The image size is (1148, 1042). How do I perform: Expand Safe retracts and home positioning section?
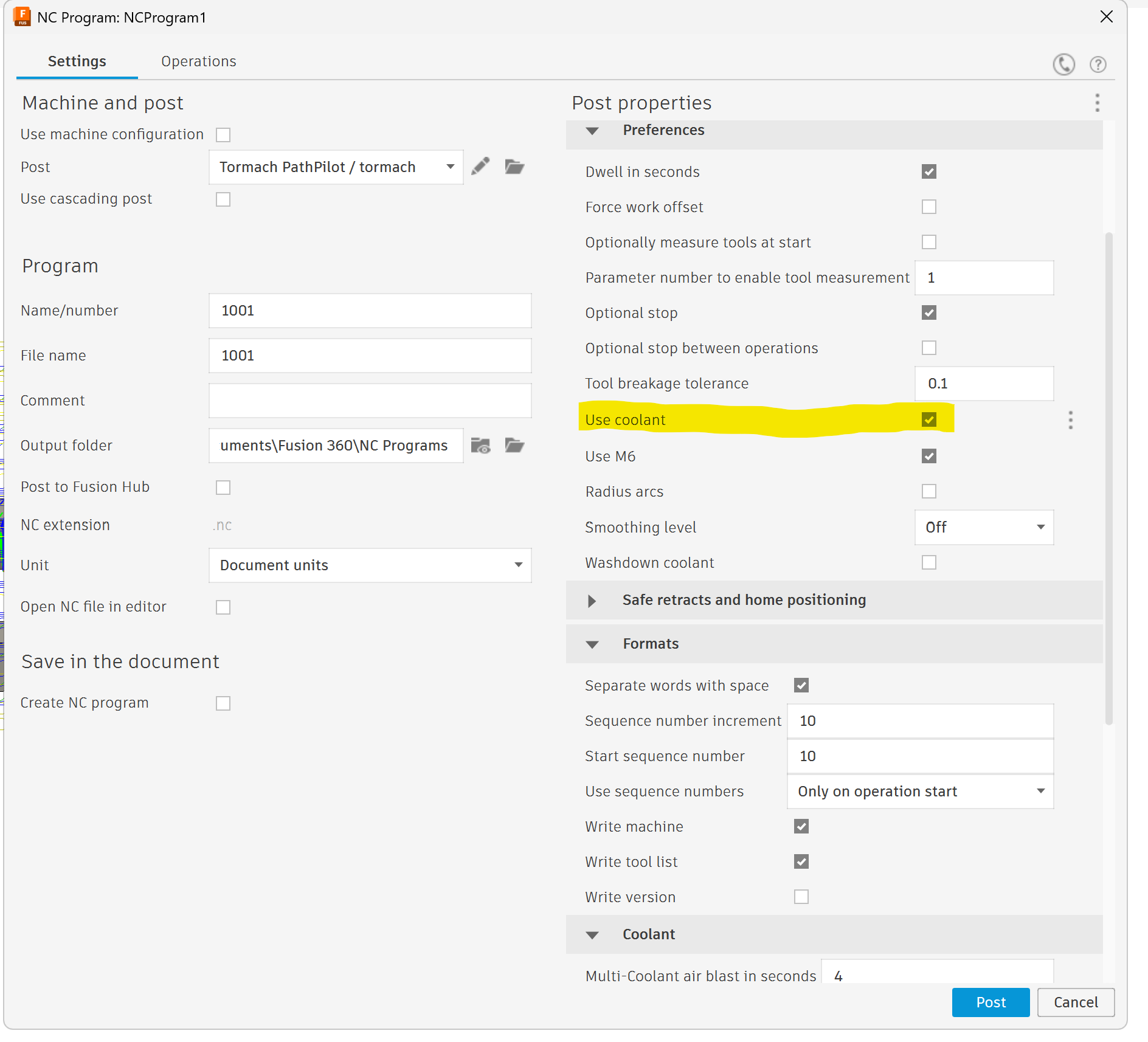[592, 601]
